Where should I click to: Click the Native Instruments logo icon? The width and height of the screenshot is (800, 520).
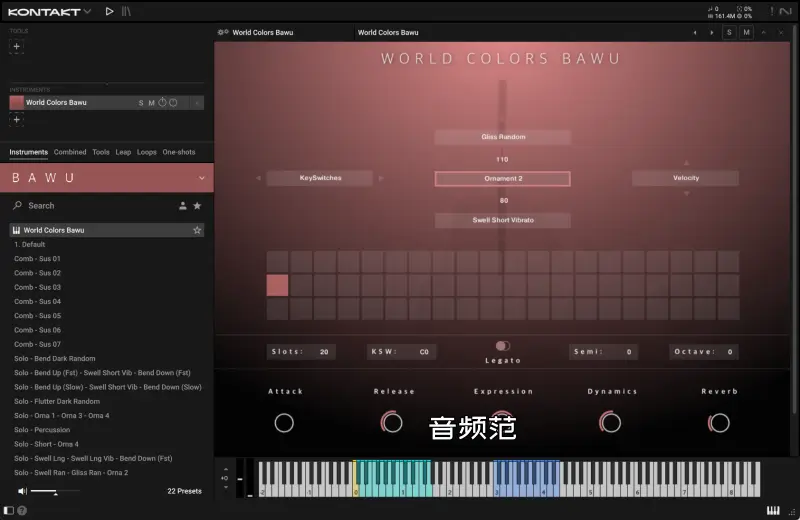click(x=786, y=11)
